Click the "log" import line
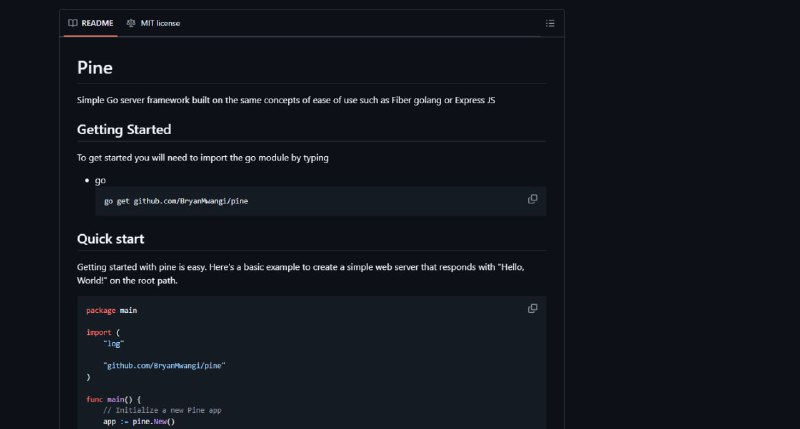The image size is (800, 429). [114, 343]
